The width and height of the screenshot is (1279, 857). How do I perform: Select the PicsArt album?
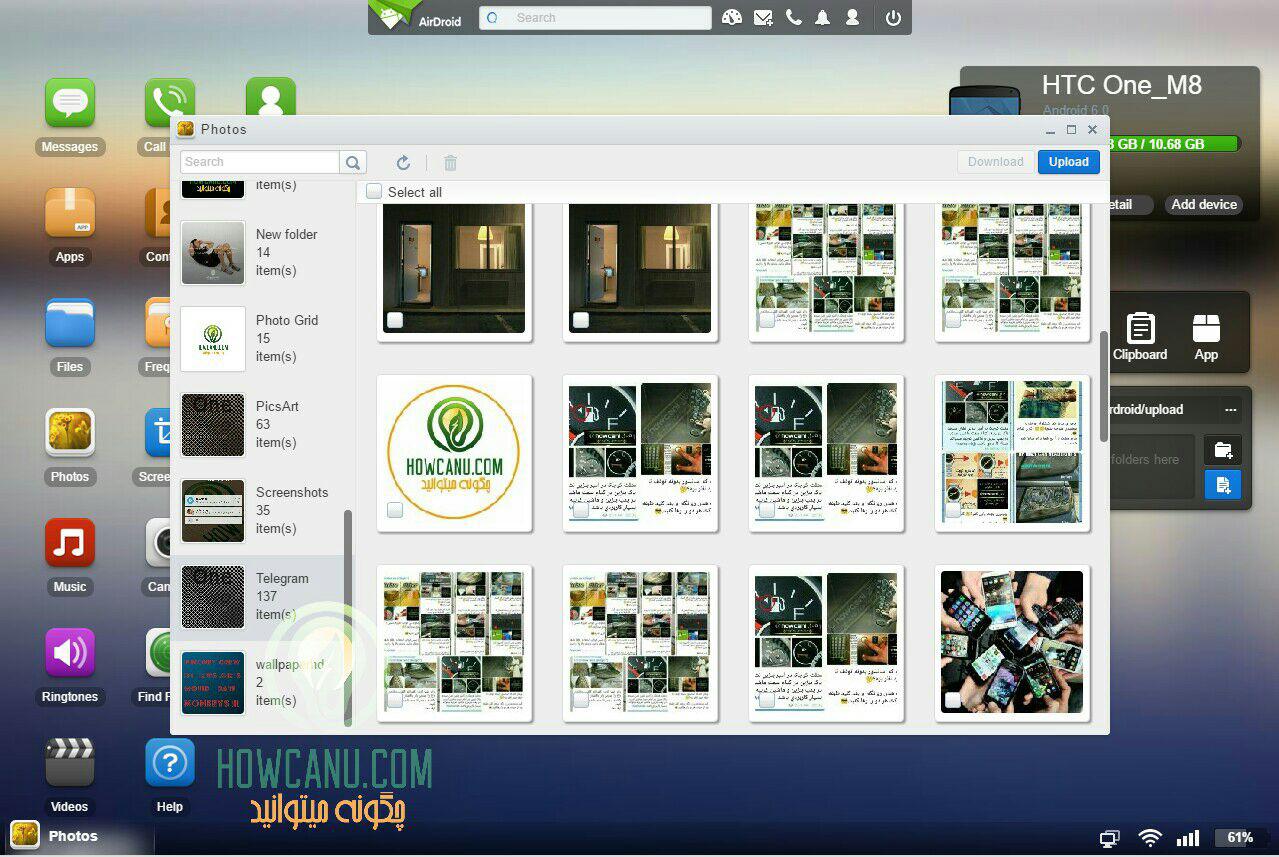[x=262, y=424]
